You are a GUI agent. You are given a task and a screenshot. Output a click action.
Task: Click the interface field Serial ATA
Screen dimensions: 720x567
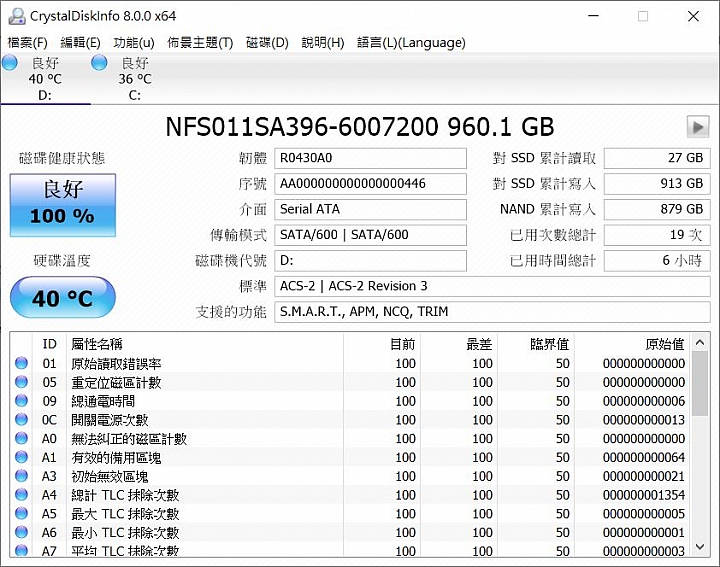(371, 210)
